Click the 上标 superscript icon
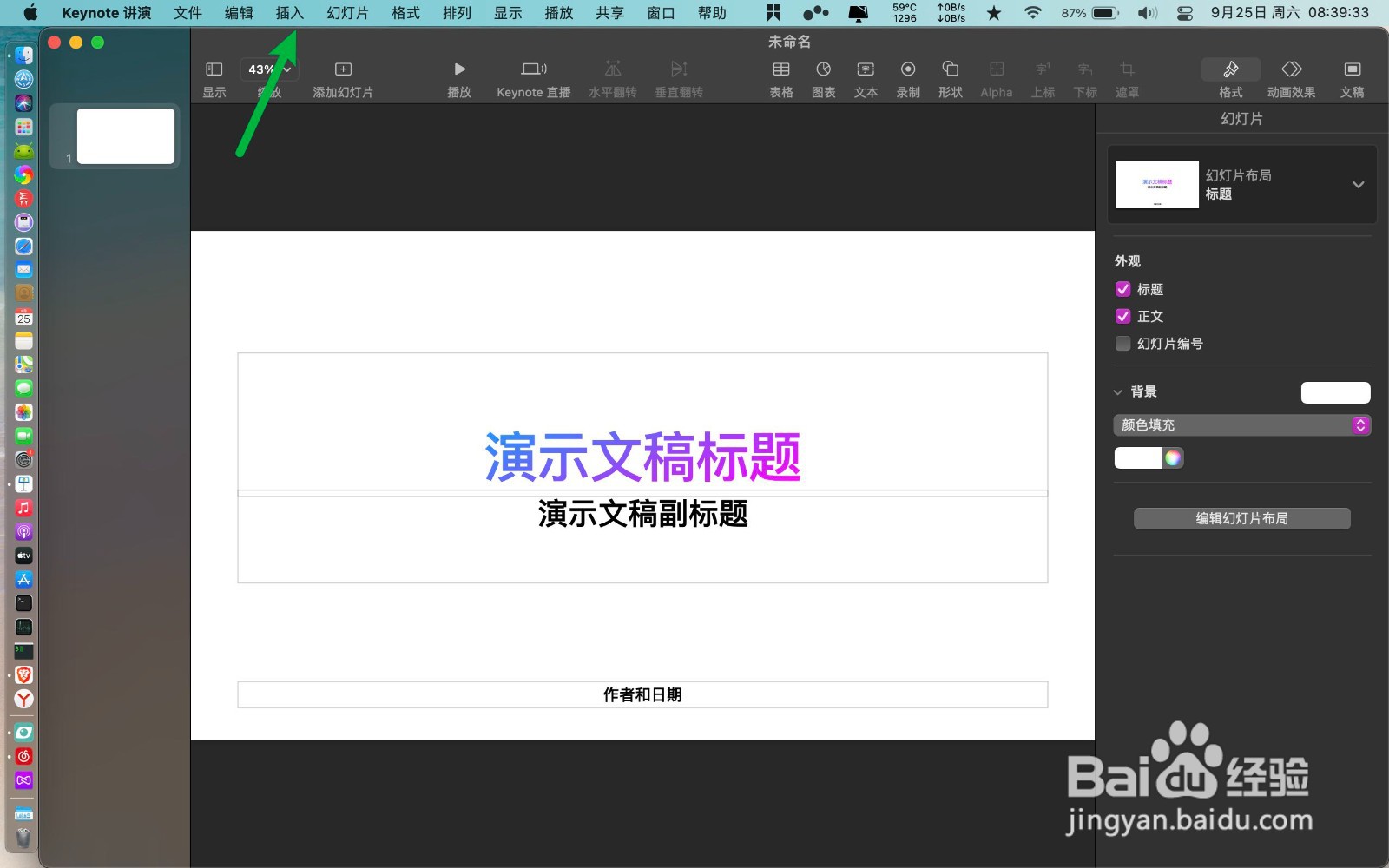 [1043, 69]
